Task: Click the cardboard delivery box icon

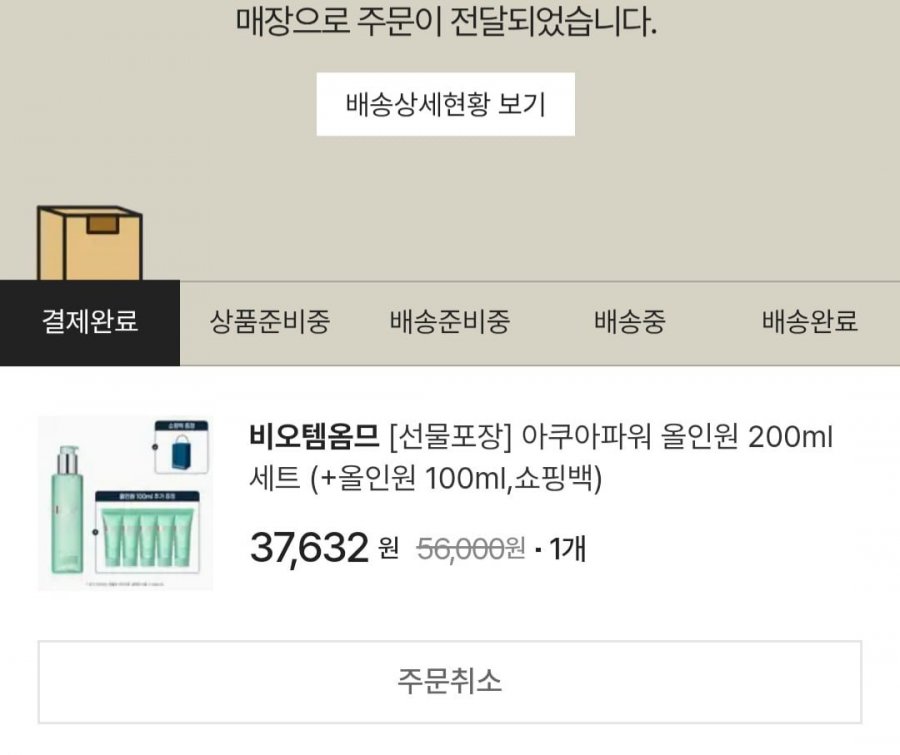Action: coord(90,243)
